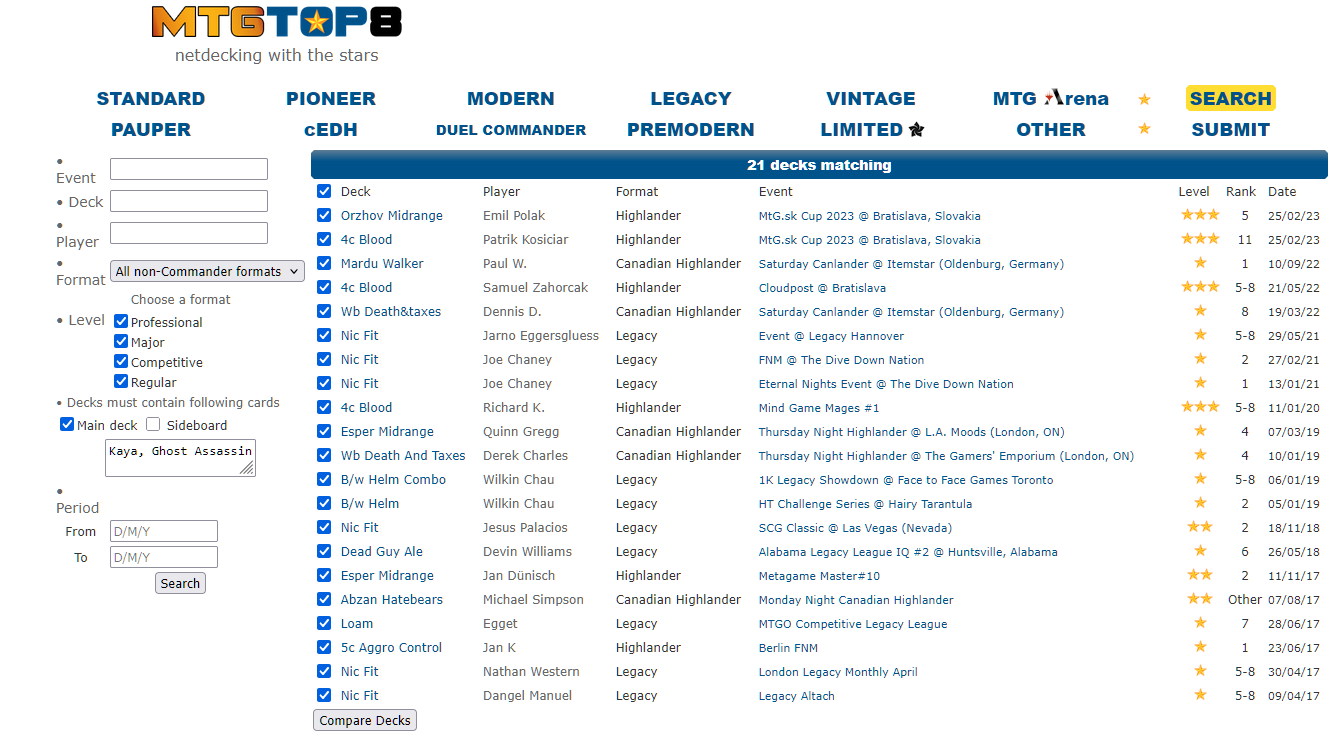Click the level stars in Jesus Palacios's row
Viewport: 1343px width, 739px height.
pos(1200,527)
